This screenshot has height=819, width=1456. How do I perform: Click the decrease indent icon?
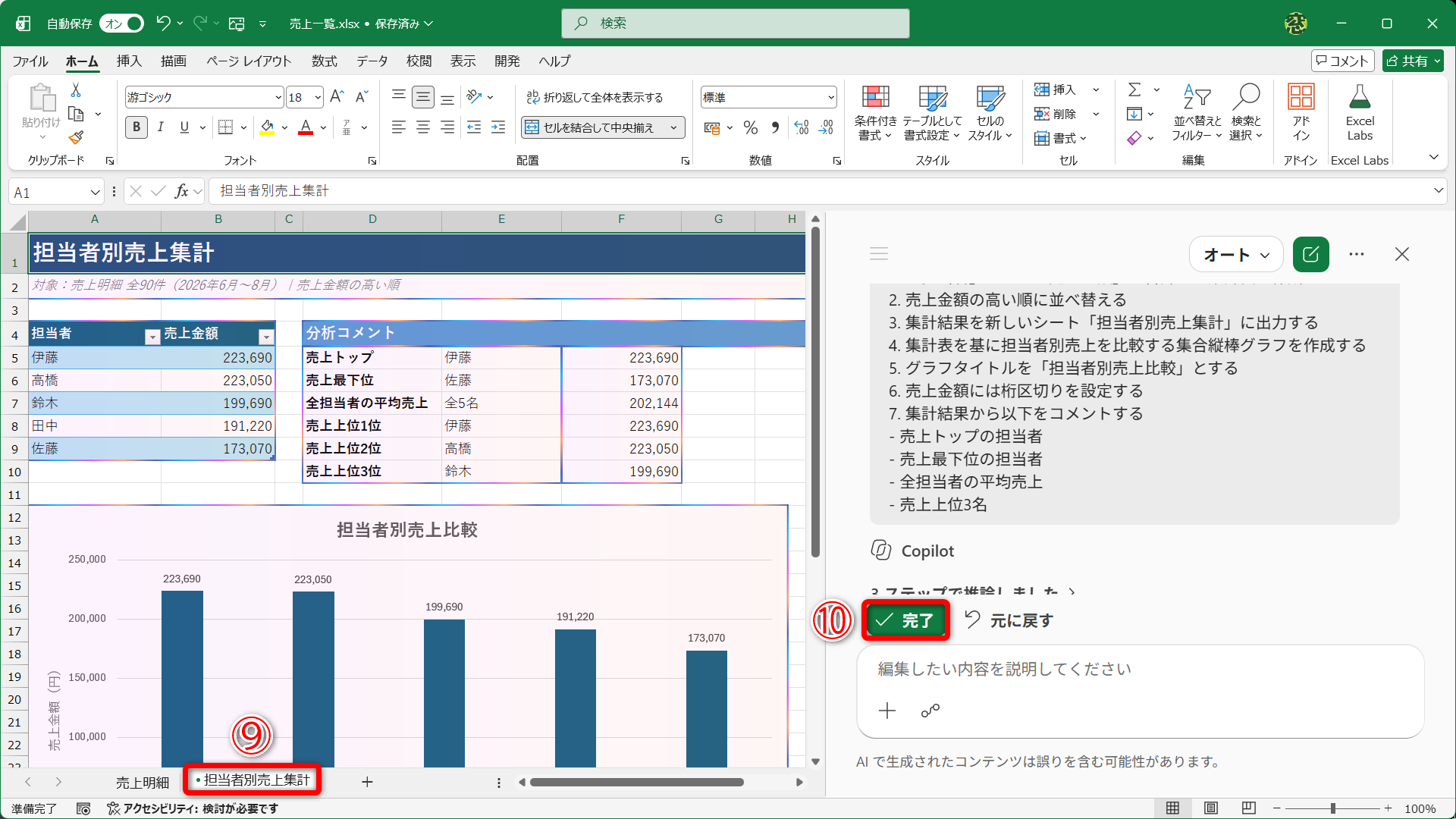(474, 127)
